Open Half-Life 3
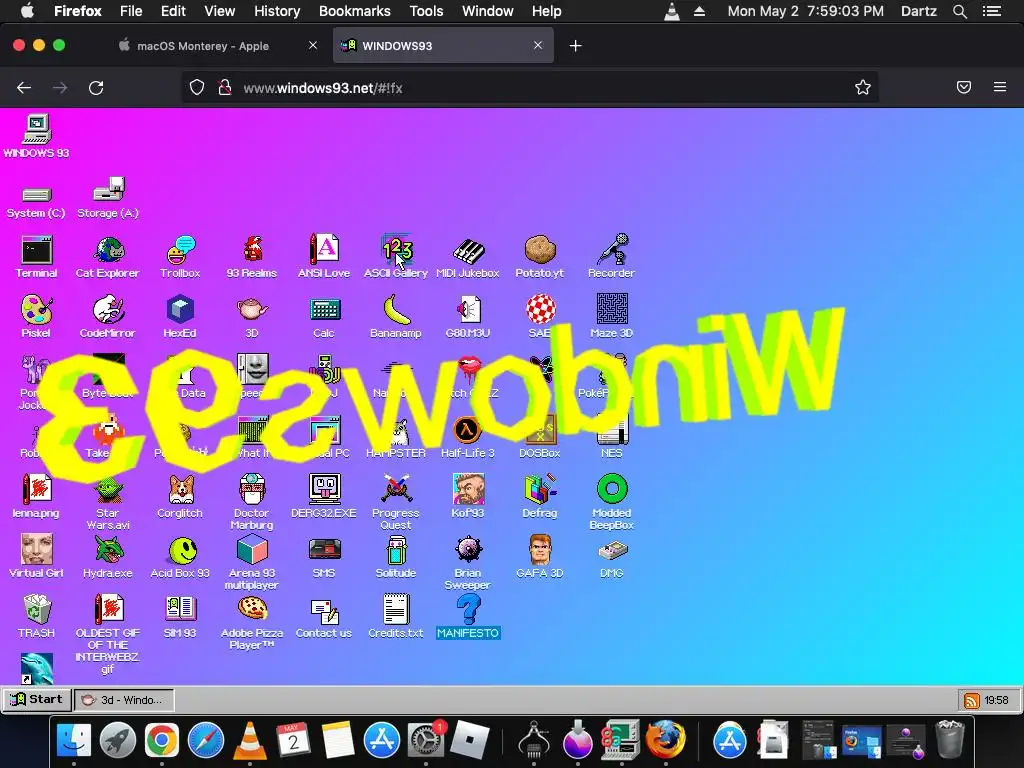 pos(468,437)
